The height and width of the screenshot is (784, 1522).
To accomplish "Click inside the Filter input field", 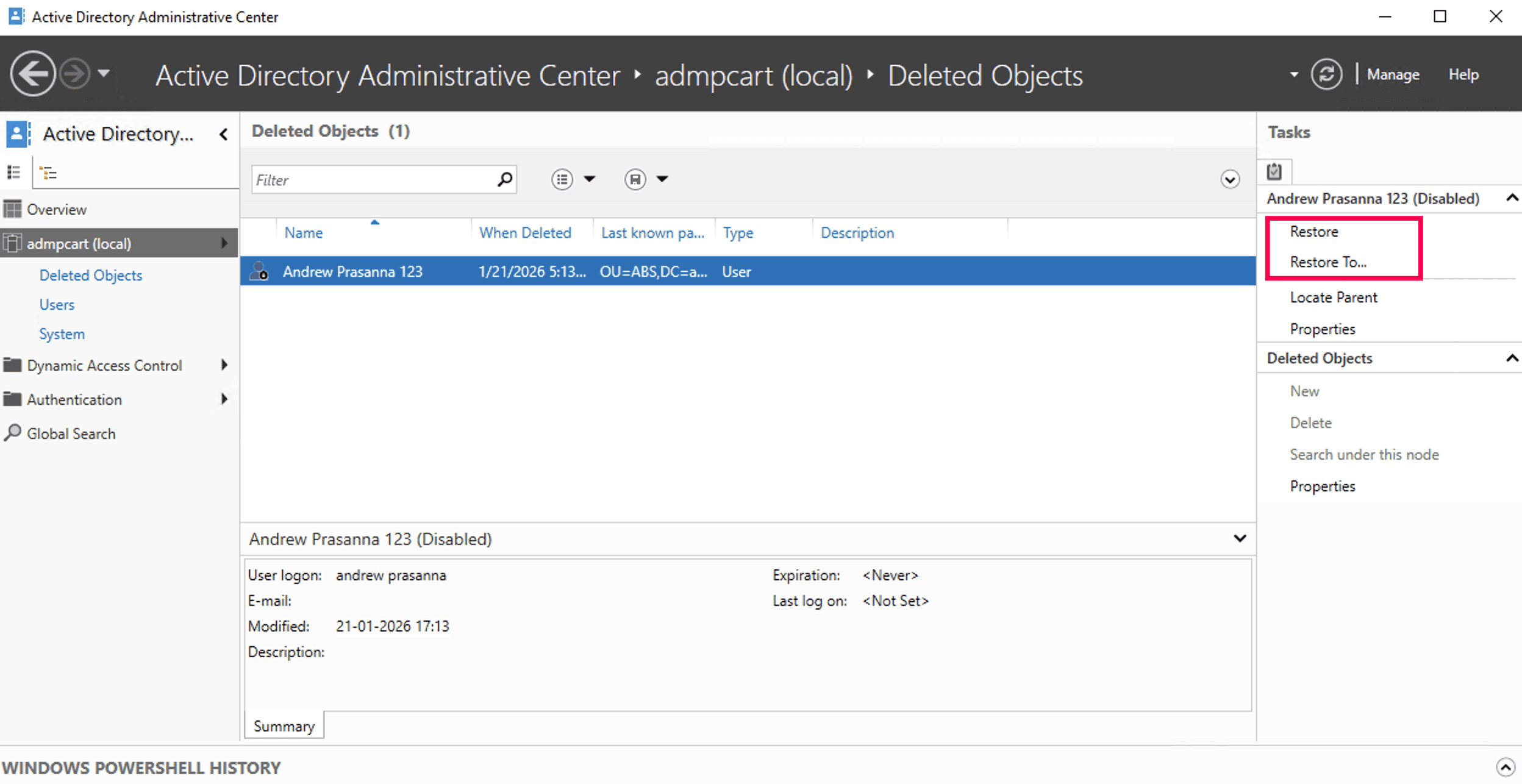I will tap(366, 179).
